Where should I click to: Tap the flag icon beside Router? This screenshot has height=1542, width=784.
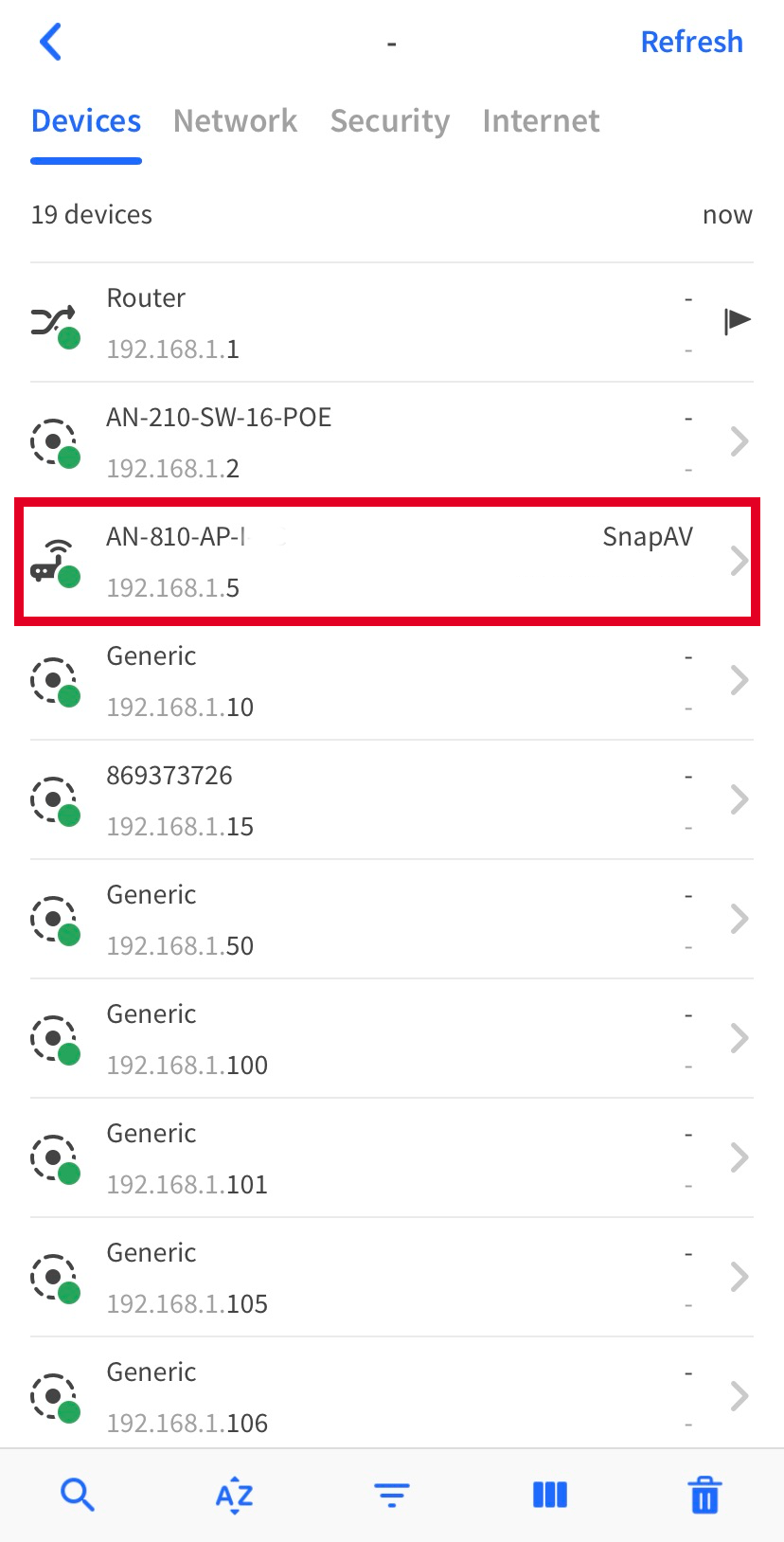pyautogui.click(x=737, y=321)
